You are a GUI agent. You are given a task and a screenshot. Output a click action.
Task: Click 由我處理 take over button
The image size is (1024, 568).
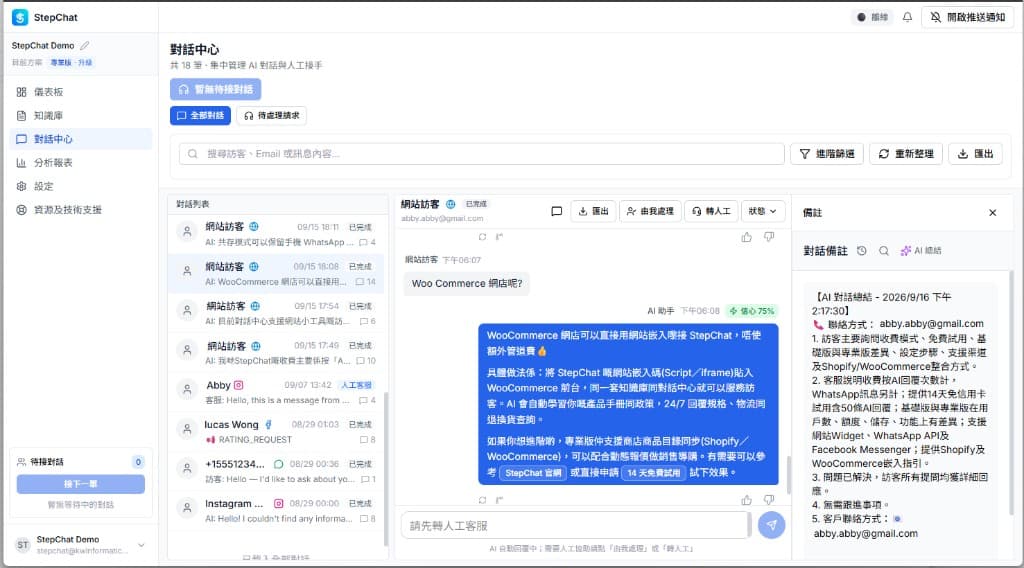[x=650, y=211]
